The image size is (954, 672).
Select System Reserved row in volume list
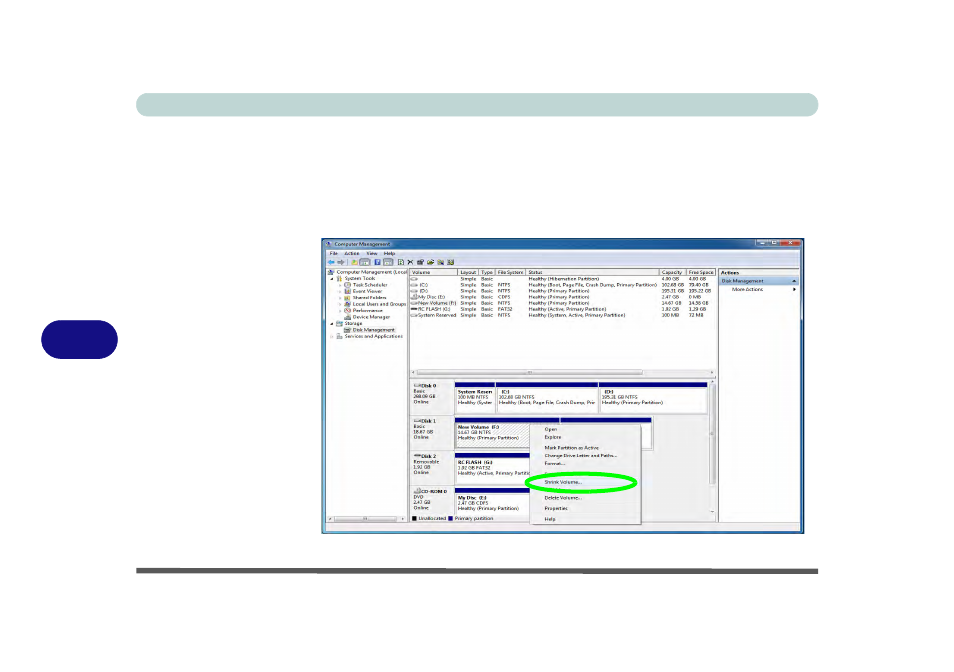pos(562,315)
